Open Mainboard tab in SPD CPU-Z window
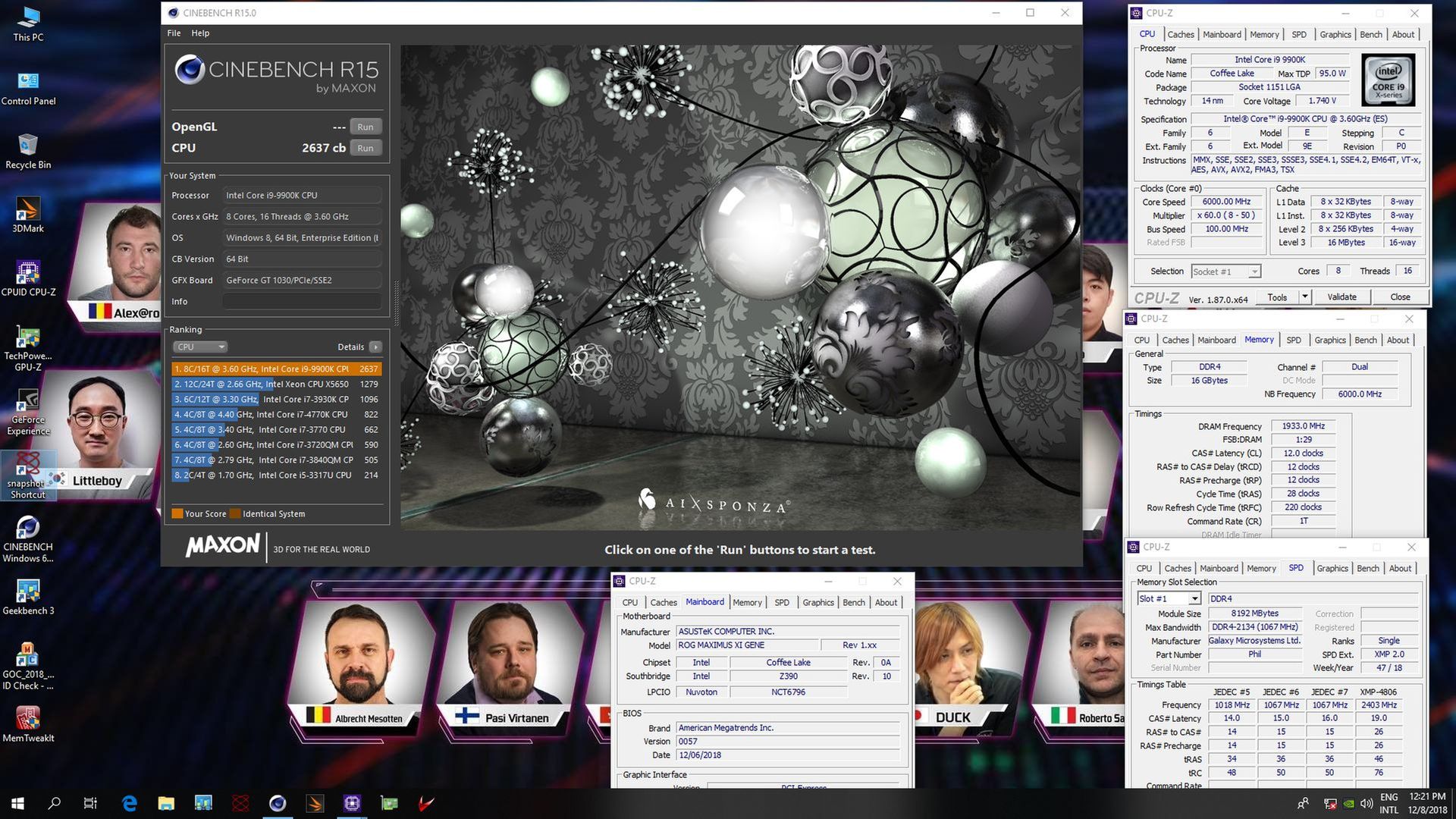Image resolution: width=1456 pixels, height=819 pixels. [1219, 569]
